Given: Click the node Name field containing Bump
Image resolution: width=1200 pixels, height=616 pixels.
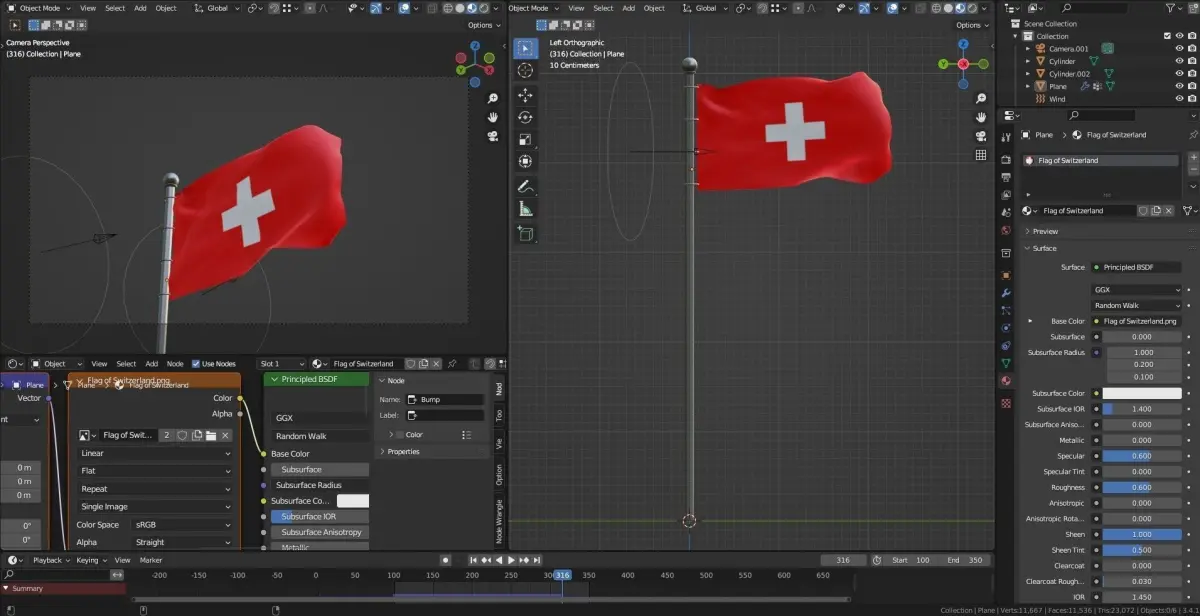Looking at the screenshot, I should (x=444, y=399).
